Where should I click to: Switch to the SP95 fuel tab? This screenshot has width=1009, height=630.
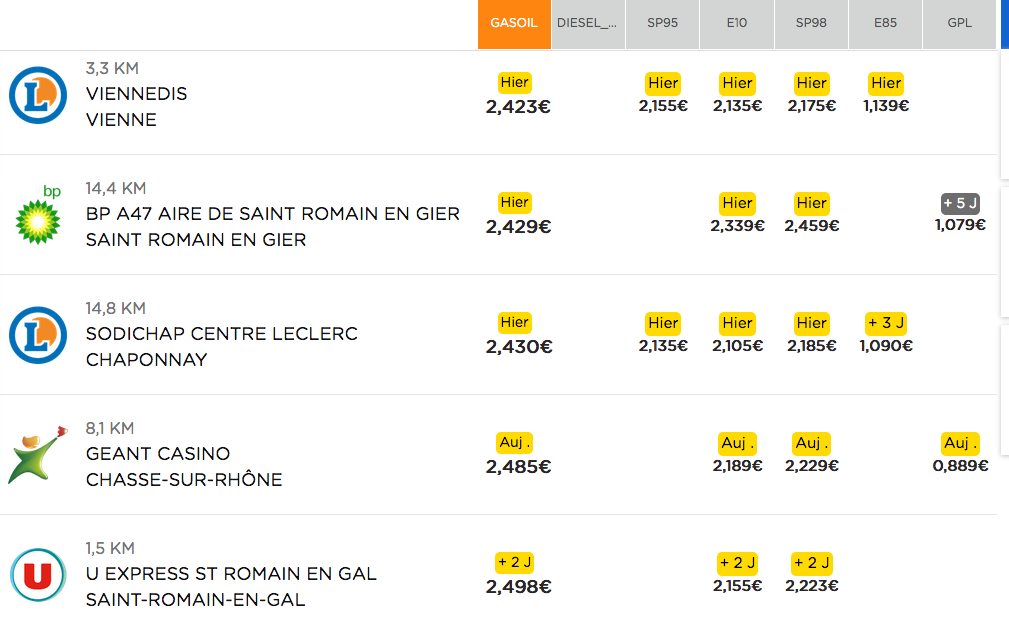point(662,24)
